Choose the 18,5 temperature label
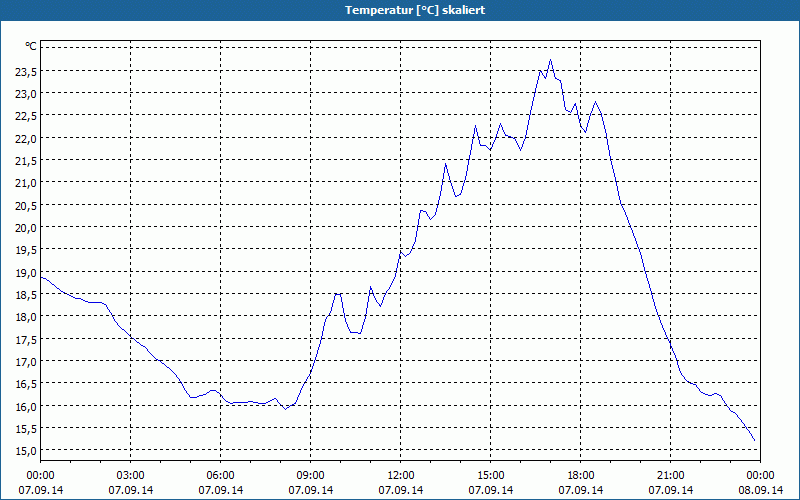The image size is (800, 500). pyautogui.click(x=26, y=295)
